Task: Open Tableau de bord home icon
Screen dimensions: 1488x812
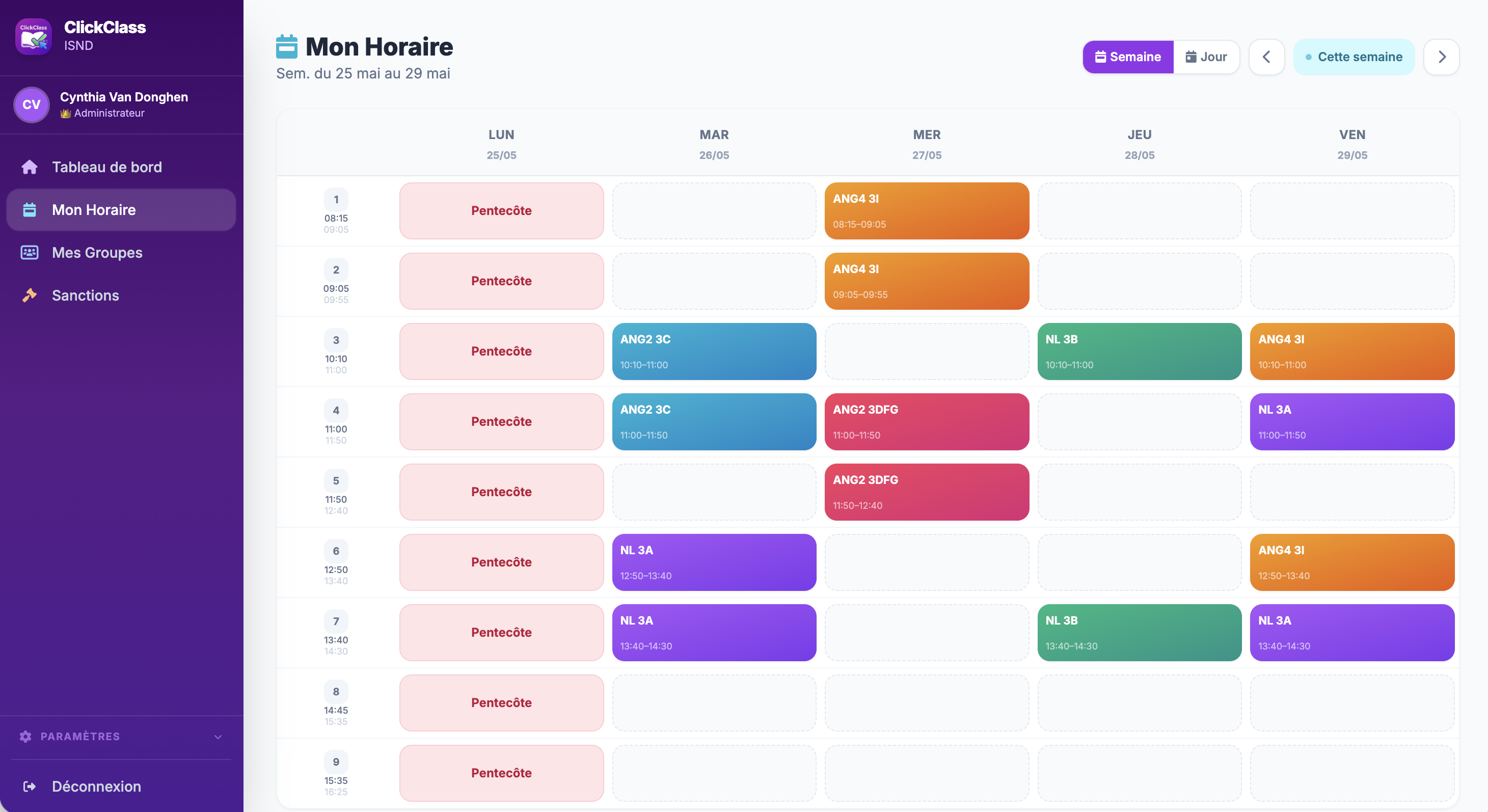Action: coord(30,167)
